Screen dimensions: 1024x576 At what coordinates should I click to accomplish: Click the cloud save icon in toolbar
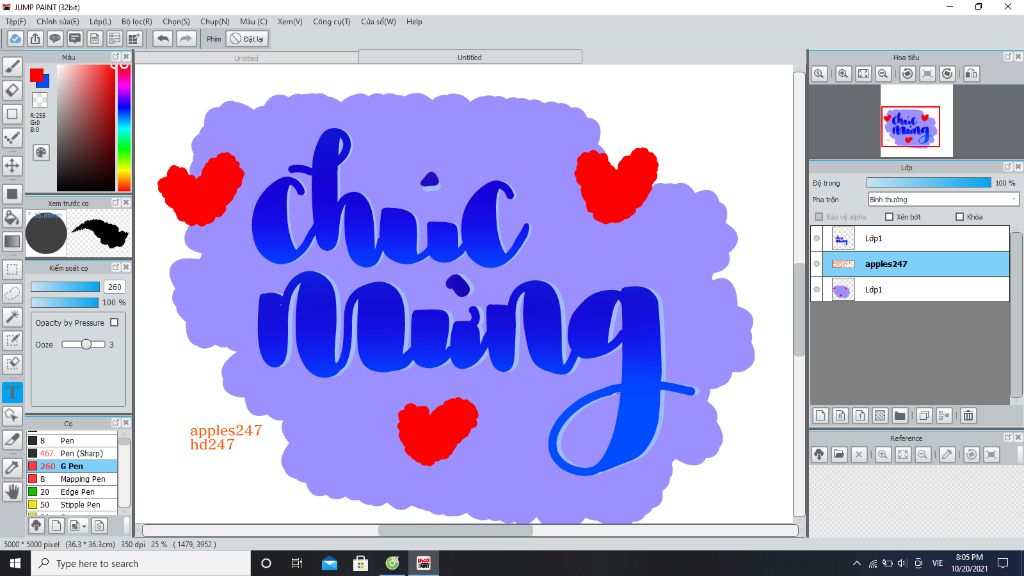15,39
